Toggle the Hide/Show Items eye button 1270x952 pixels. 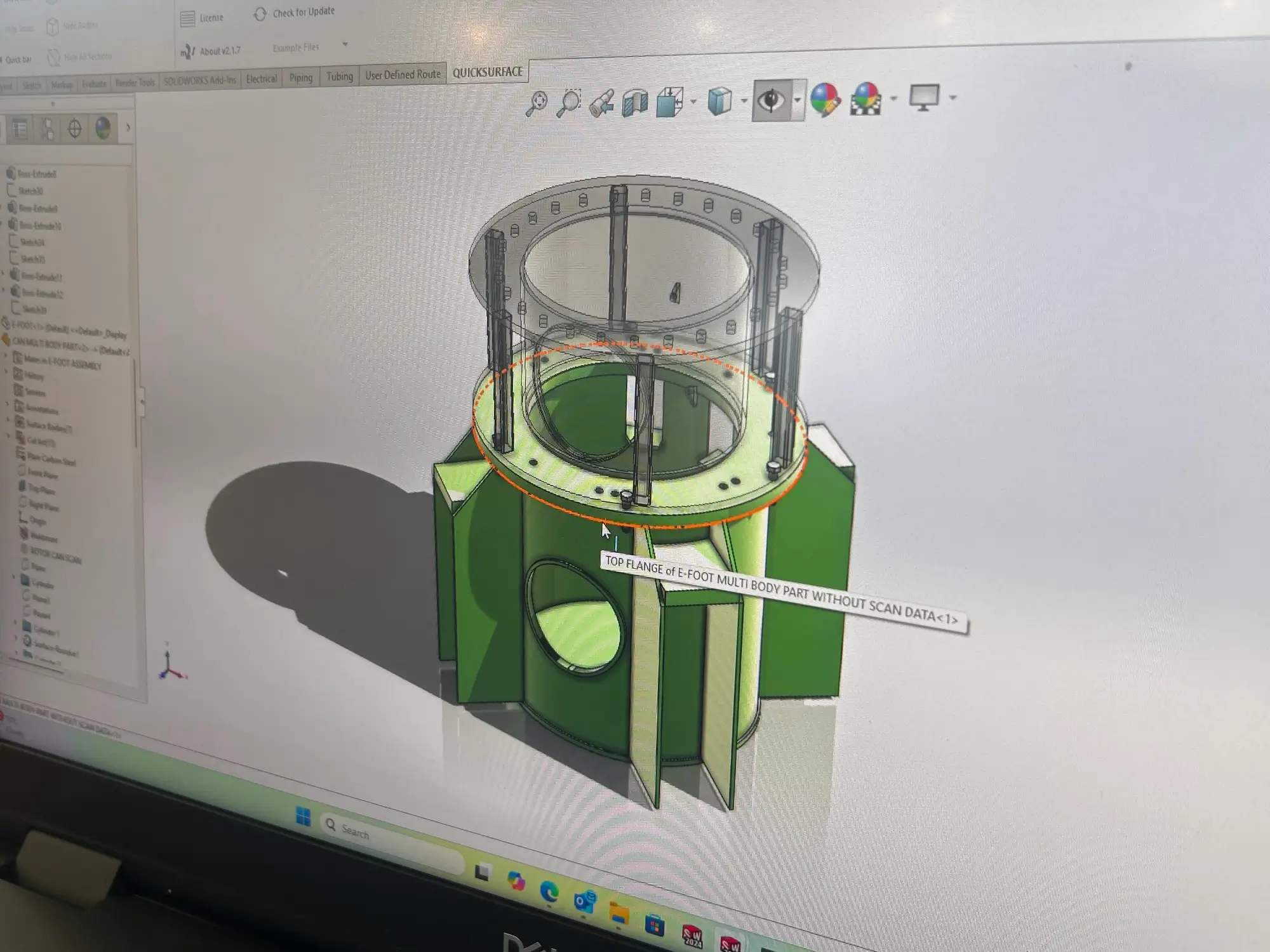771,100
